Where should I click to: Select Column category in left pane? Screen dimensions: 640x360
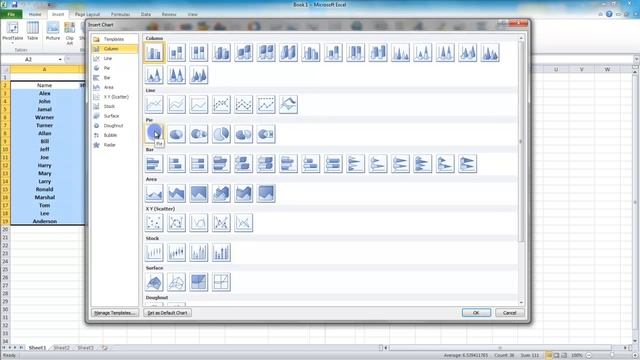115,49
